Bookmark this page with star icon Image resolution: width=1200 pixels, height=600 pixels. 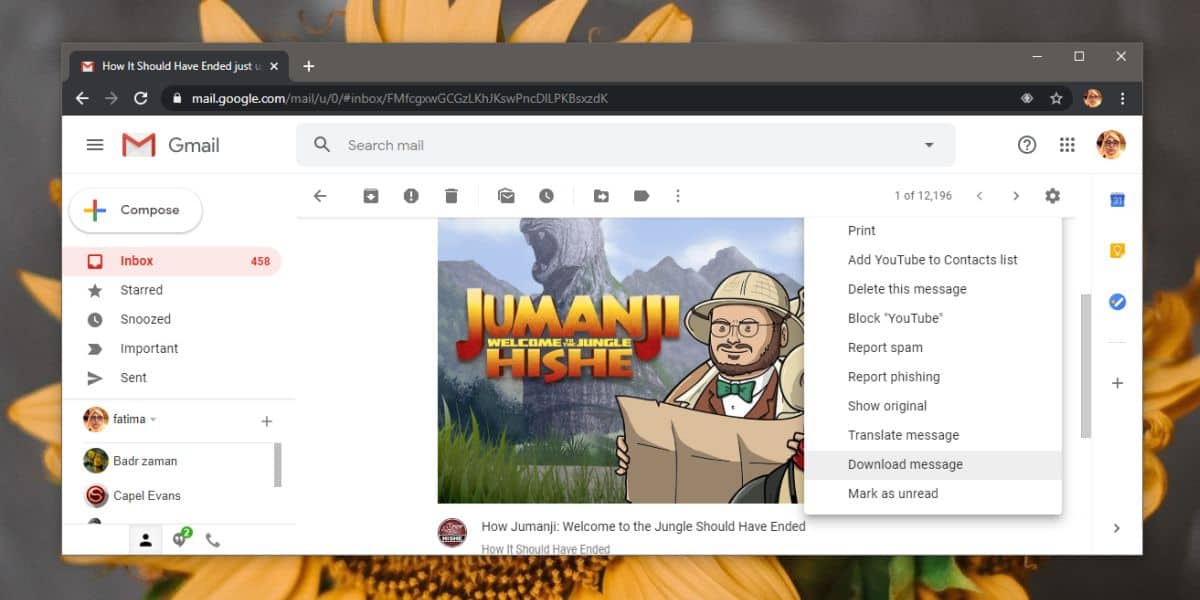tap(1056, 98)
